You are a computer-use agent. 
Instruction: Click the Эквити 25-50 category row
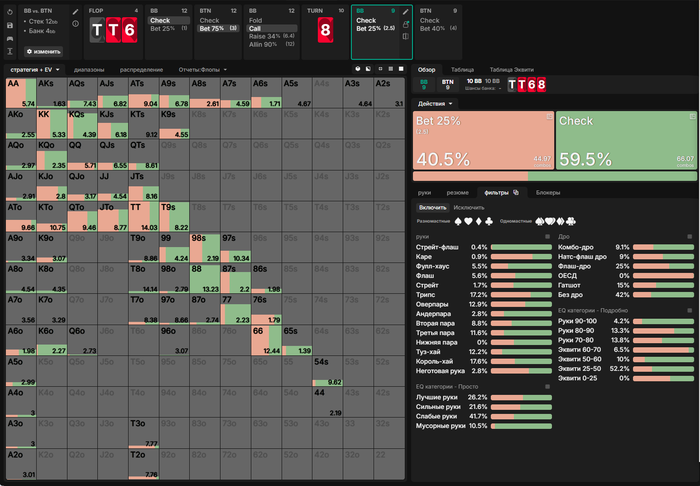click(x=625, y=369)
